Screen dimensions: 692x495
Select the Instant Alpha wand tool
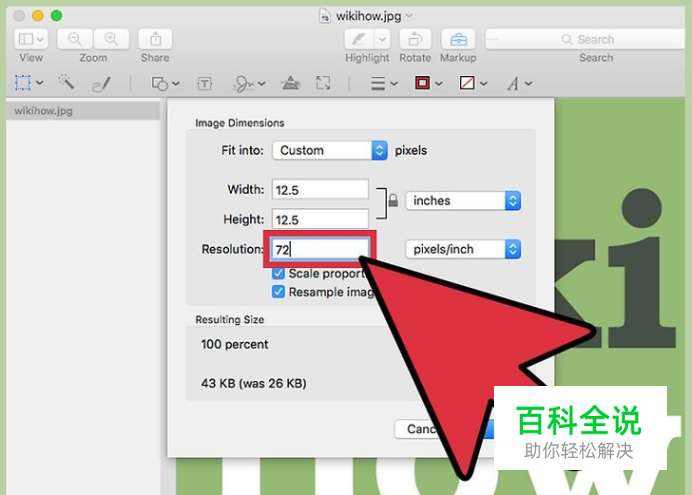pos(66,82)
